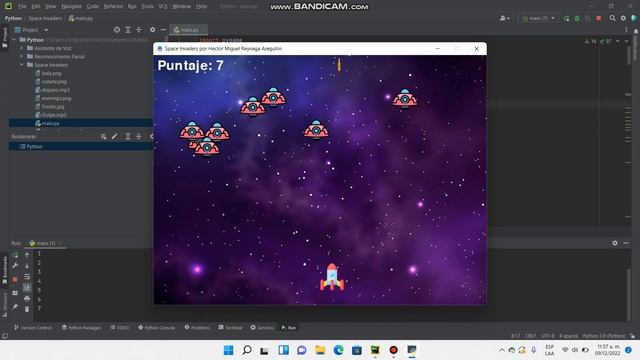
Task: Open Windows taskbar search
Action: (247, 350)
